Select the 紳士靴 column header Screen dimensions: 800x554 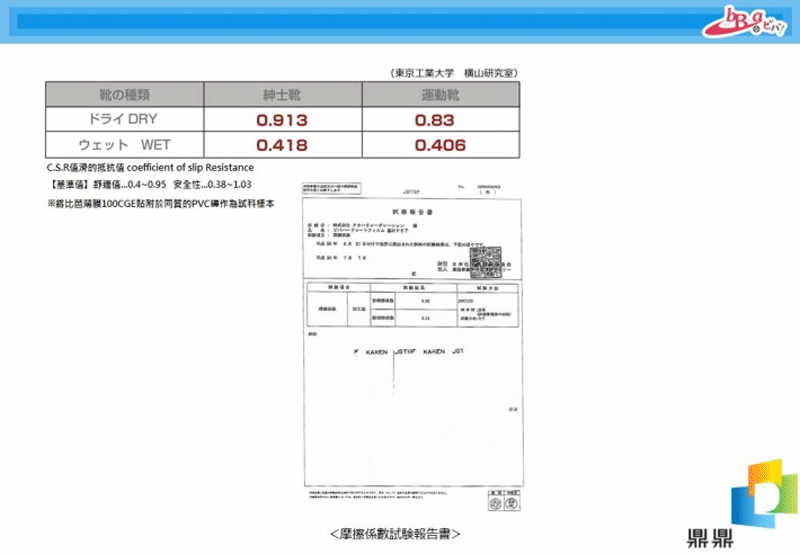coord(281,94)
